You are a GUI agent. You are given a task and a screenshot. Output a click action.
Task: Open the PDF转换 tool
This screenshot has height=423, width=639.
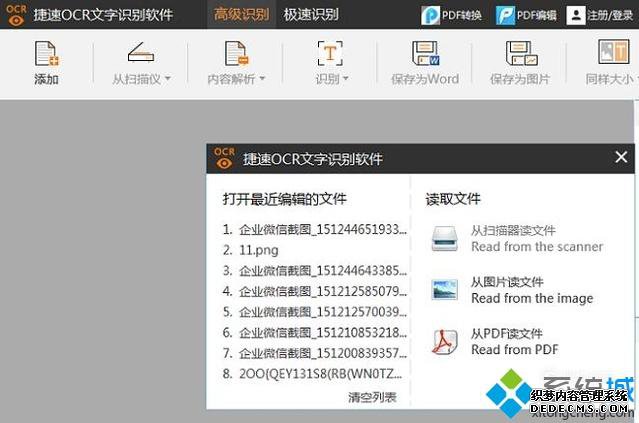451,15
